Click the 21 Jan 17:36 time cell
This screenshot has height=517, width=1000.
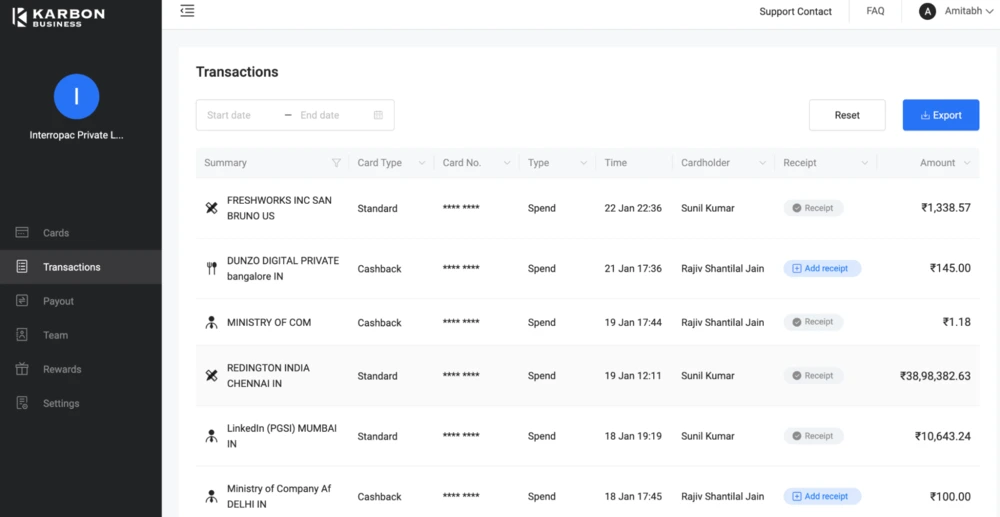tap(633, 268)
